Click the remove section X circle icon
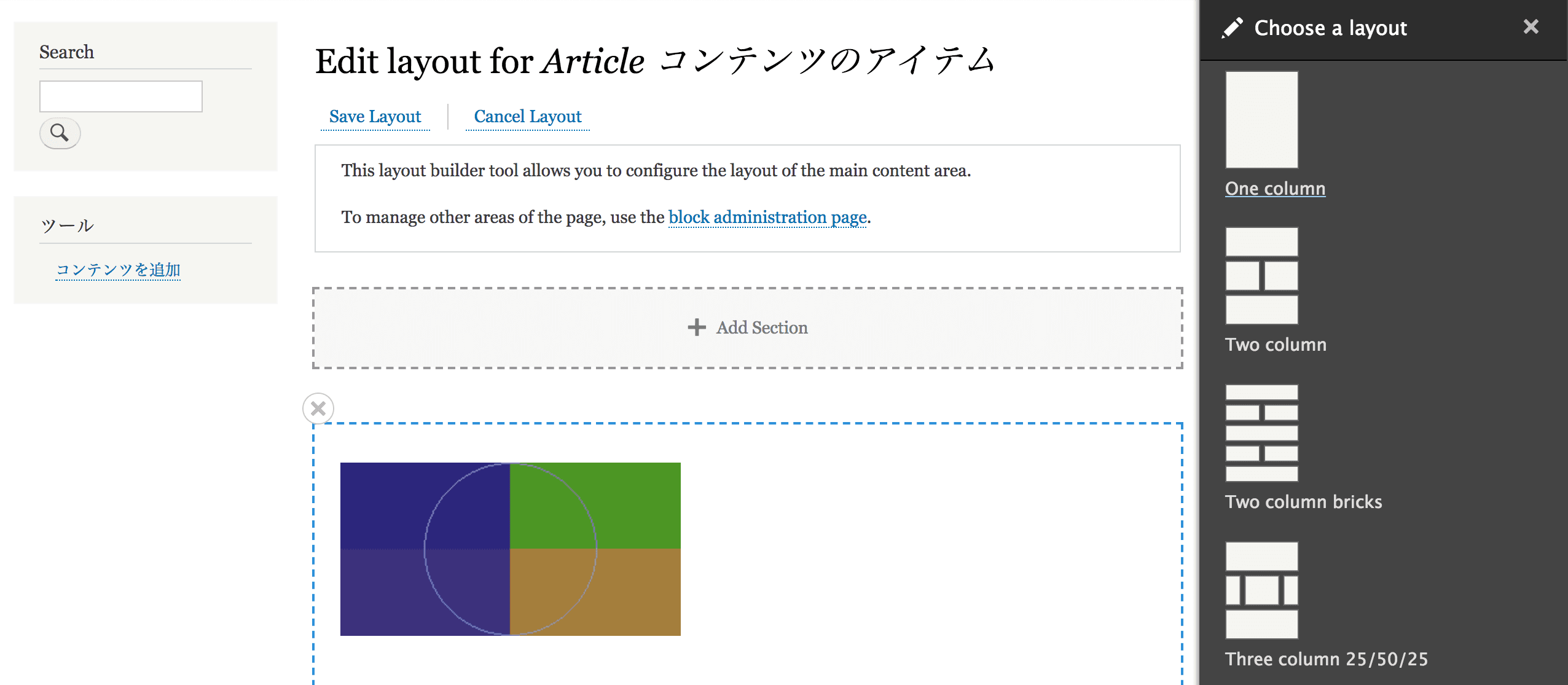This screenshot has height=685, width=1568. pos(319,407)
